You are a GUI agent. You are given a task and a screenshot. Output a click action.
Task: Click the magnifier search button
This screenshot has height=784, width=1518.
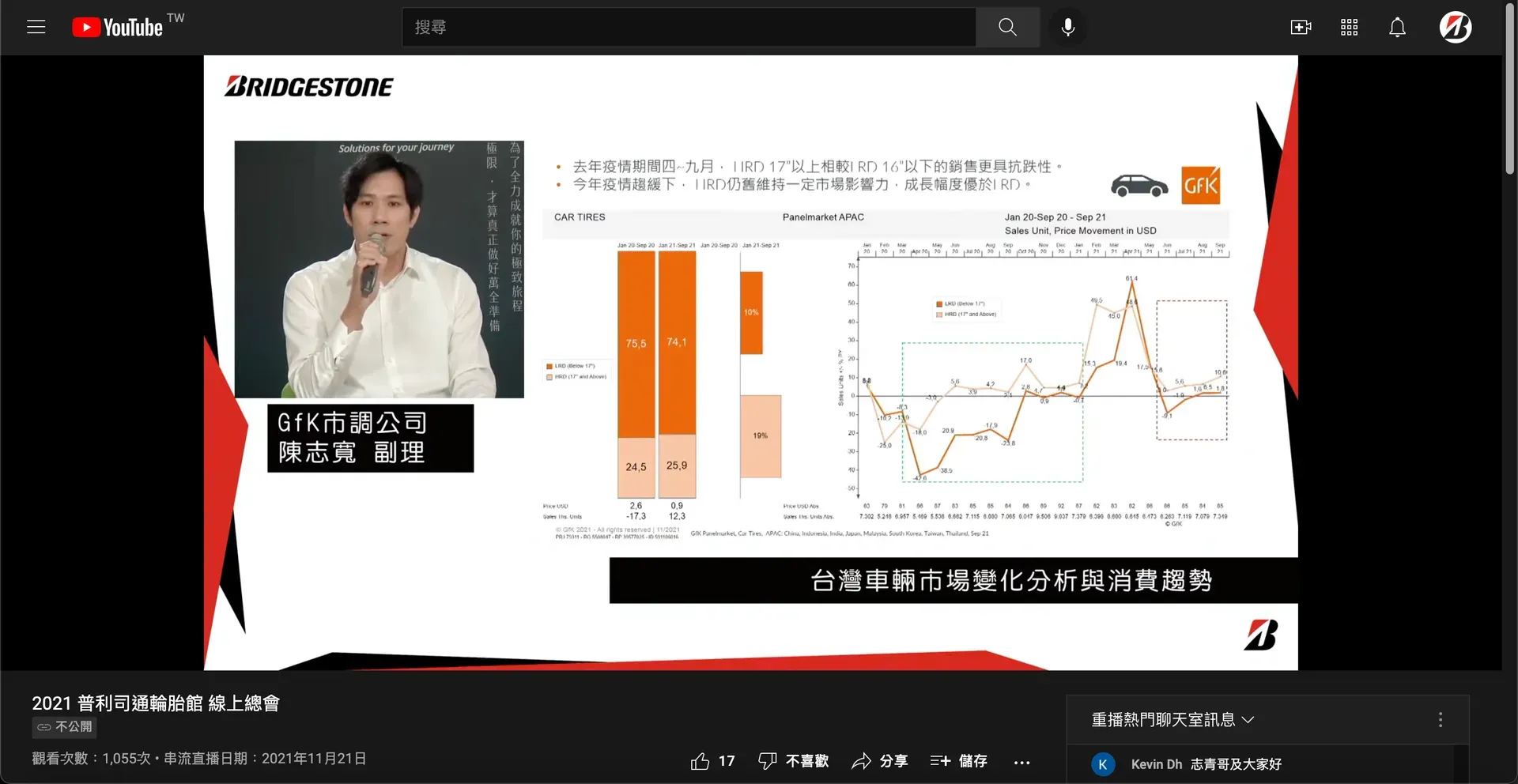[x=1007, y=28]
